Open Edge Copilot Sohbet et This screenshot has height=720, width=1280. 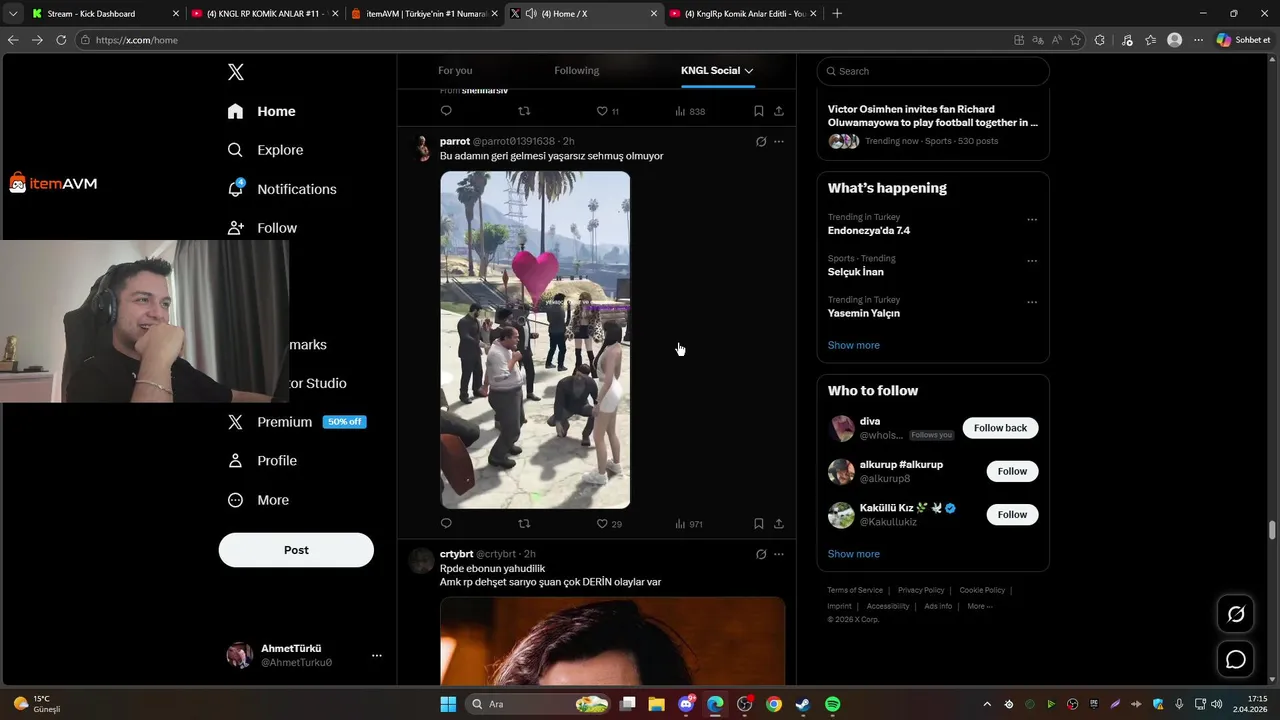click(x=1243, y=40)
